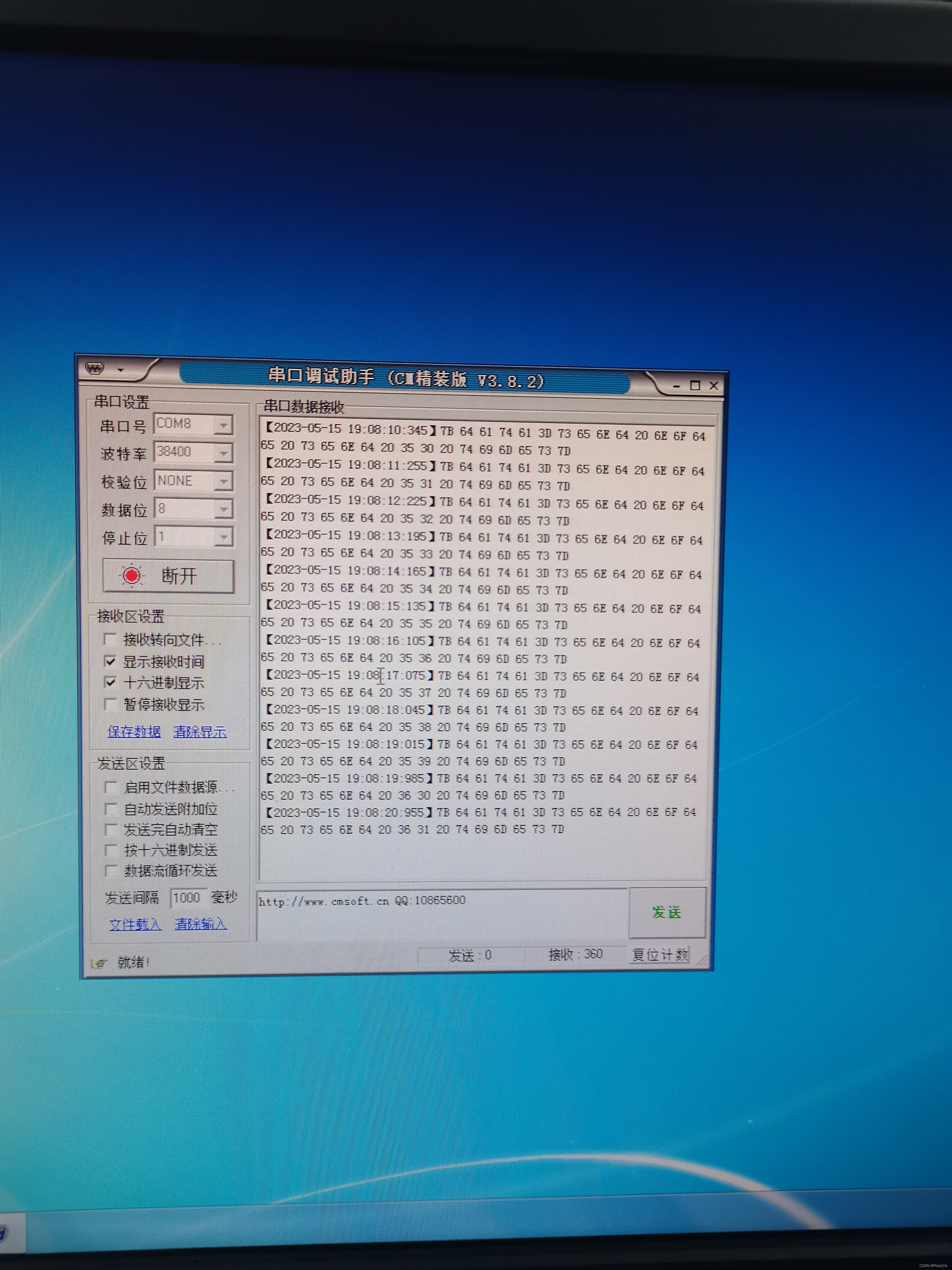
Task: Enable 按十六进制发送 checkbox
Action: 111,850
